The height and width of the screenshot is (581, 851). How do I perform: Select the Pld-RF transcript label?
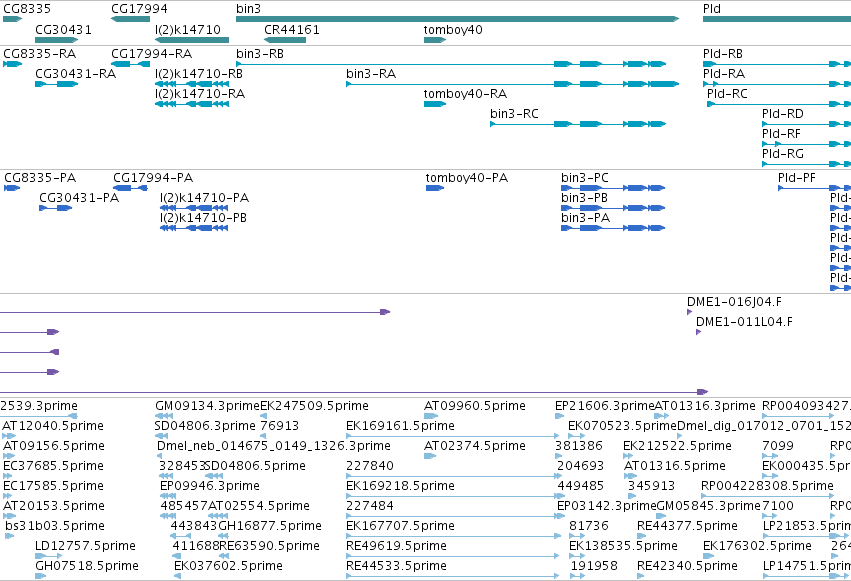pyautogui.click(x=782, y=134)
